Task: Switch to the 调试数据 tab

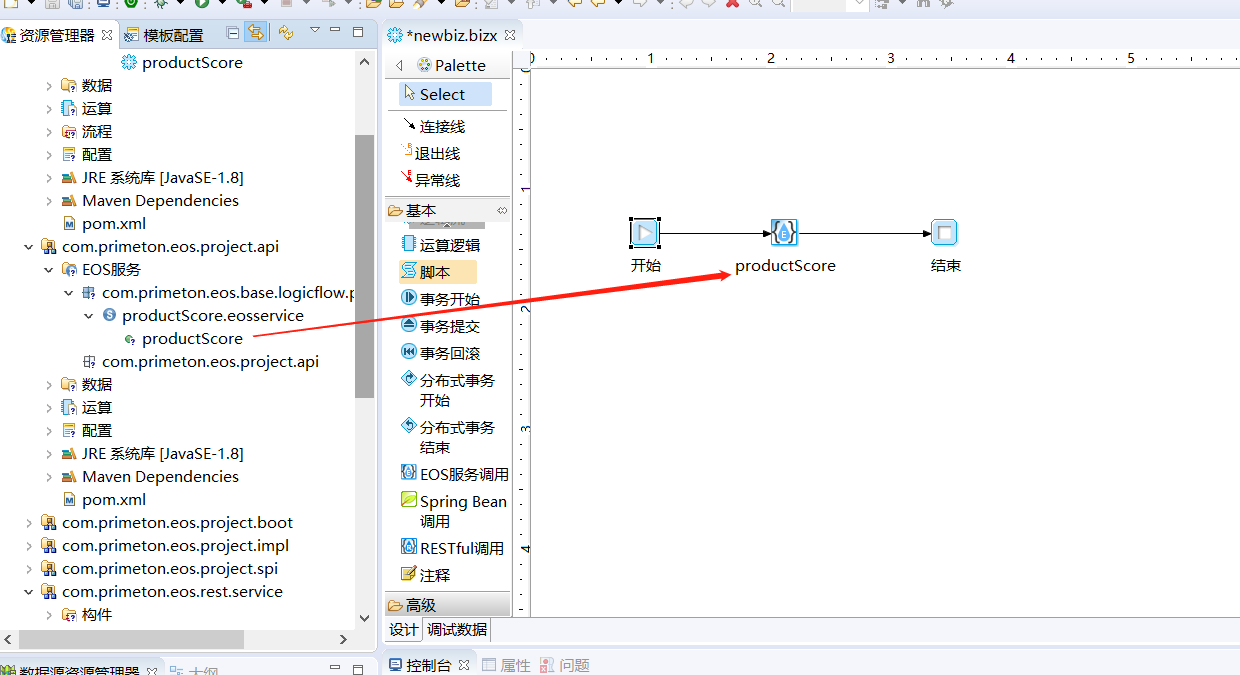Action: coord(456,629)
